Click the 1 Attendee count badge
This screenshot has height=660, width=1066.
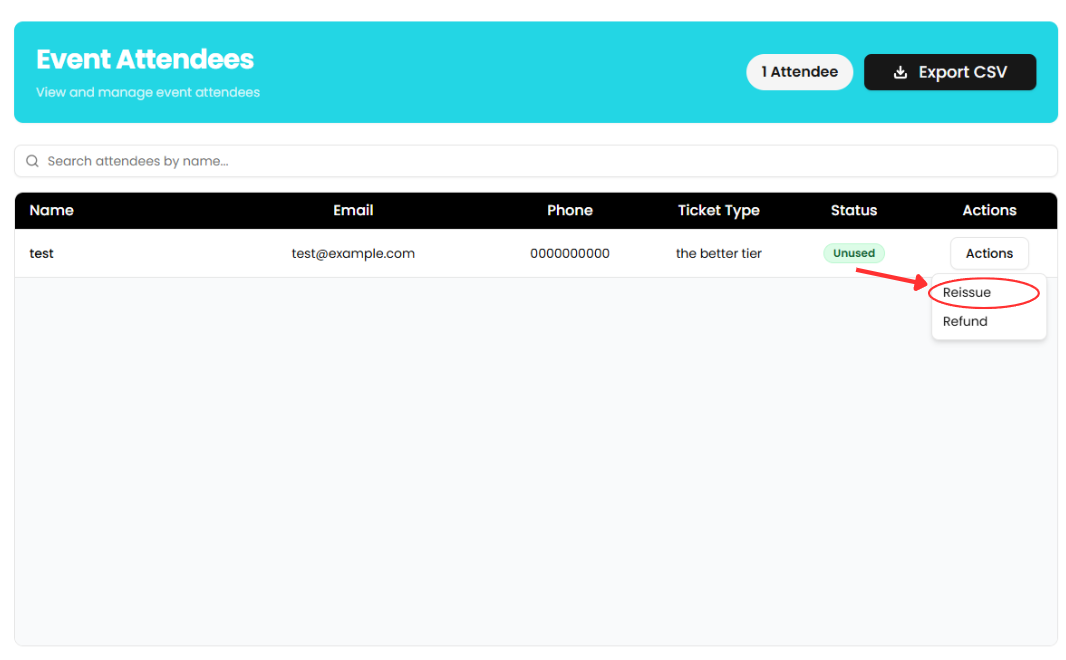click(799, 72)
